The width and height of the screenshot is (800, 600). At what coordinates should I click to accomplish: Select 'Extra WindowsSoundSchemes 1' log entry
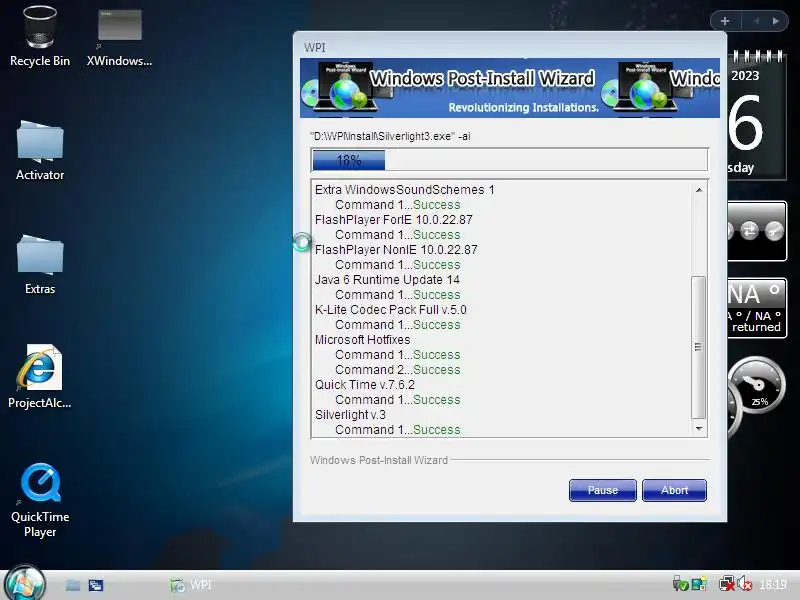[x=405, y=190]
